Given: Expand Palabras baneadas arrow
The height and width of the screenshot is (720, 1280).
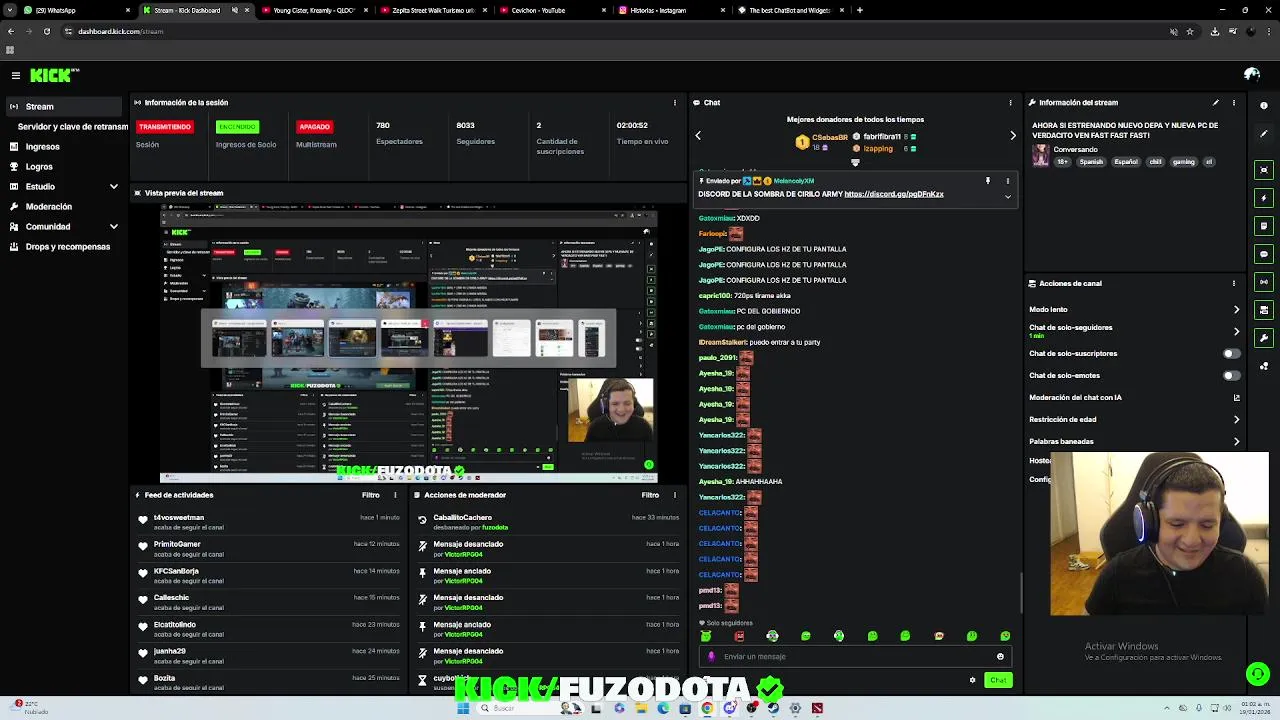Looking at the screenshot, I should [x=1236, y=441].
